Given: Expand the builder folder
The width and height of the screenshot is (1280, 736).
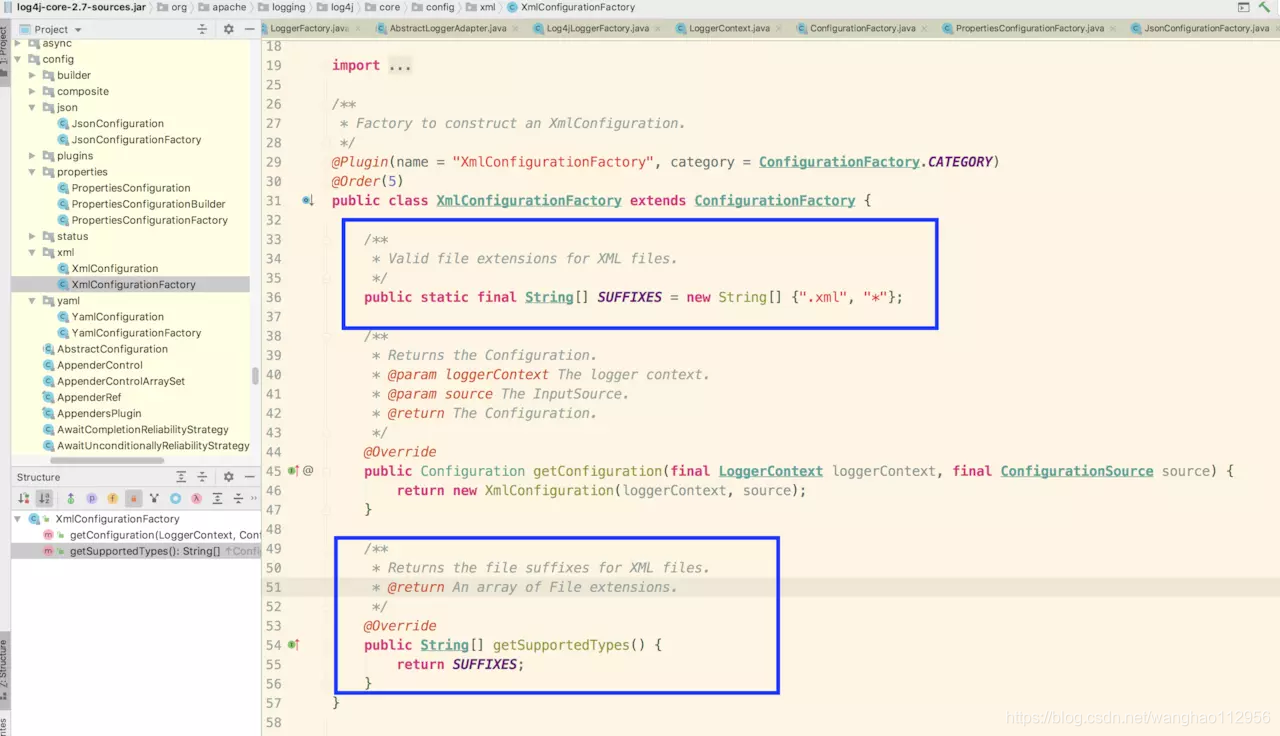Looking at the screenshot, I should [32, 75].
